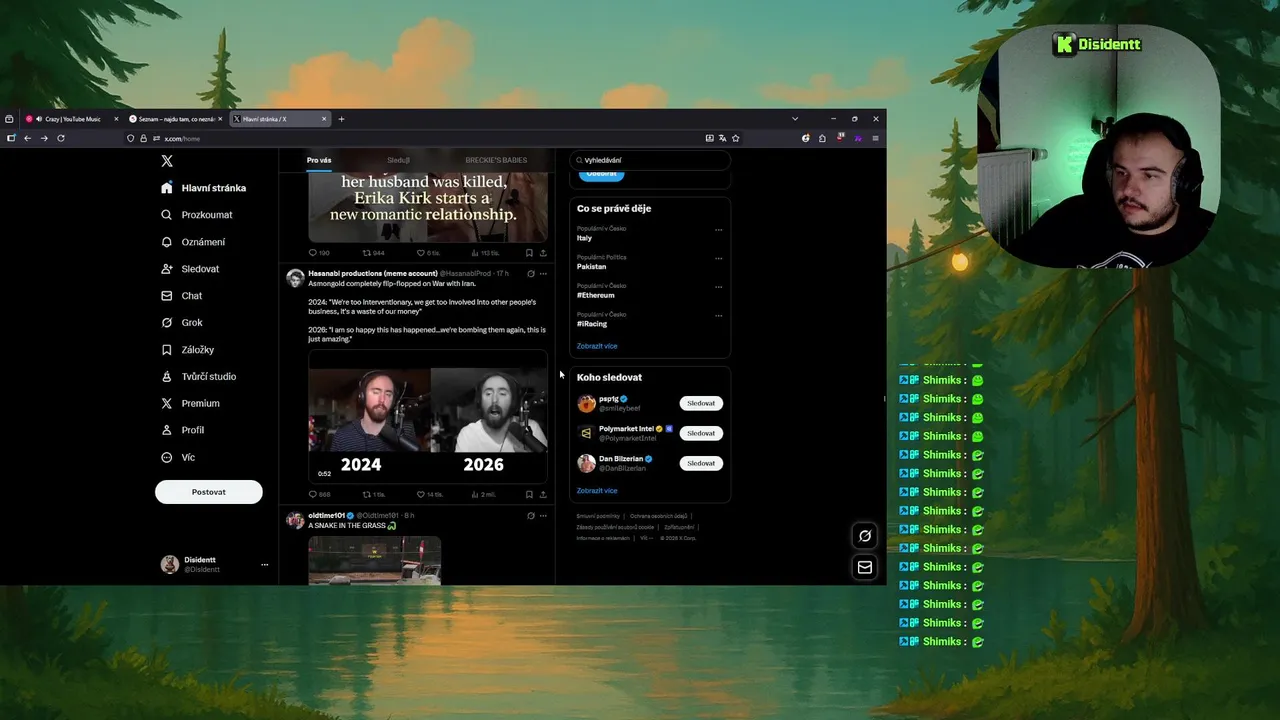
Task: Reply to the Erika Kirk post
Action: pos(319,253)
